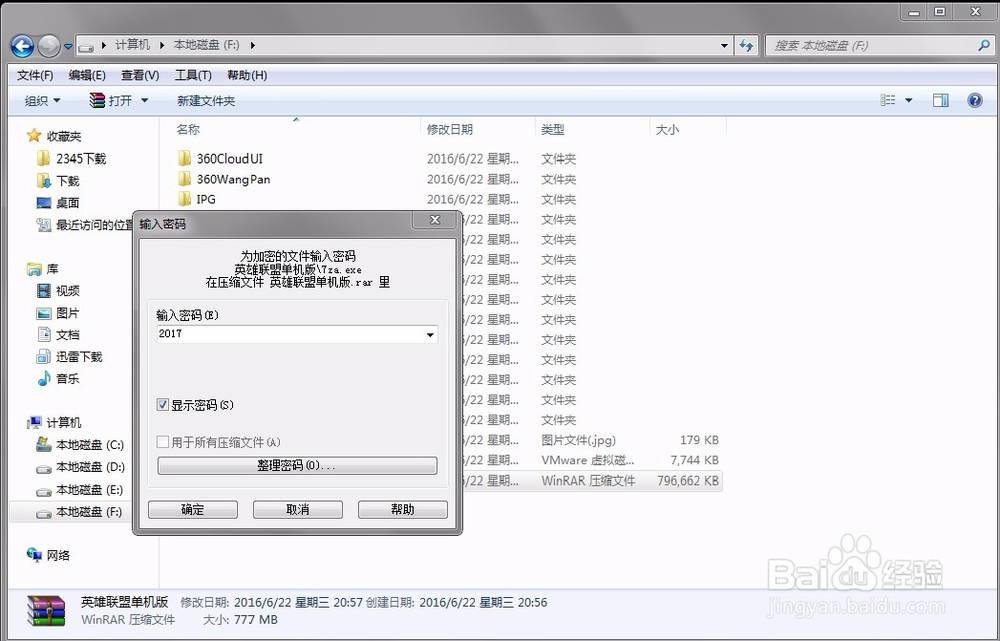Open the 迅雷下载 library
Viewport: 1000px width, 641px height.
[x=70, y=357]
